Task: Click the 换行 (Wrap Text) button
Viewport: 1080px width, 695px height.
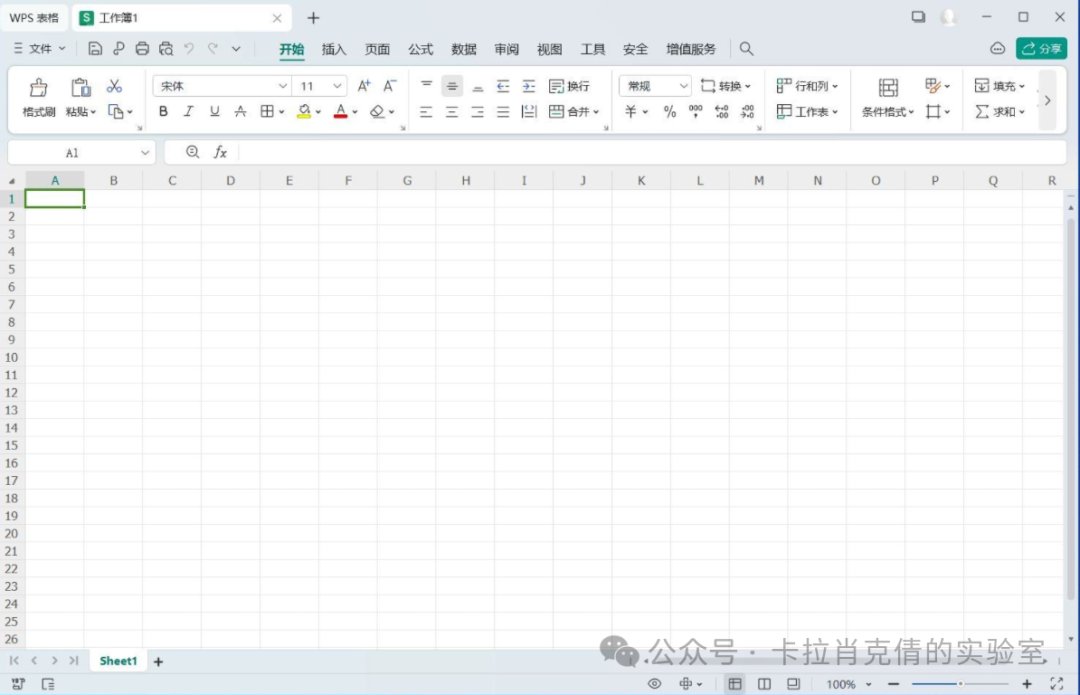Action: (569, 86)
